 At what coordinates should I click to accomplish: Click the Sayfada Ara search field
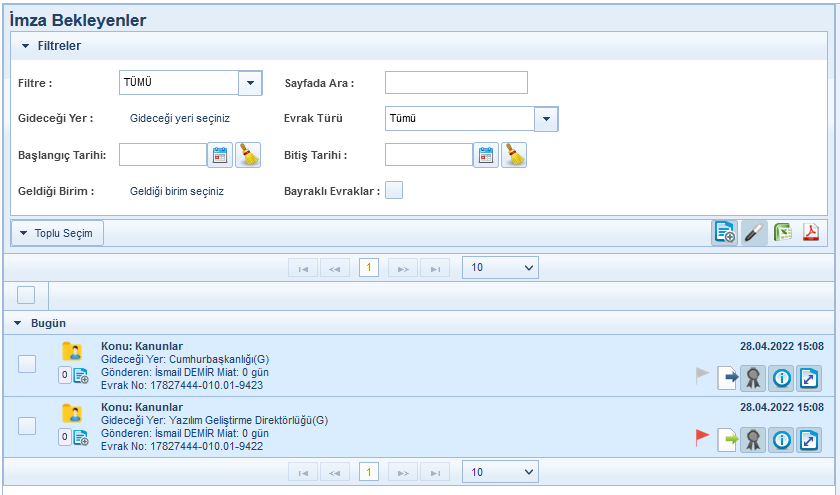pos(456,83)
